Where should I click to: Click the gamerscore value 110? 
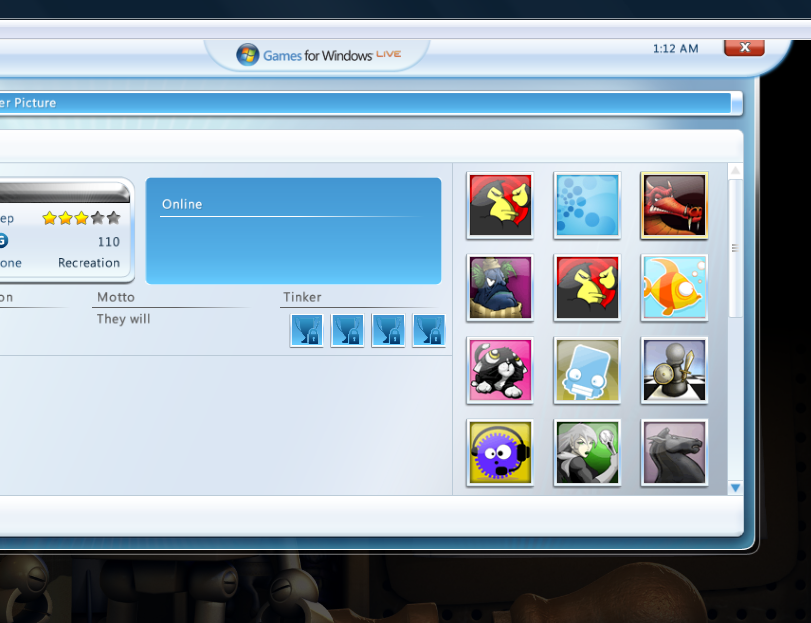(109, 241)
